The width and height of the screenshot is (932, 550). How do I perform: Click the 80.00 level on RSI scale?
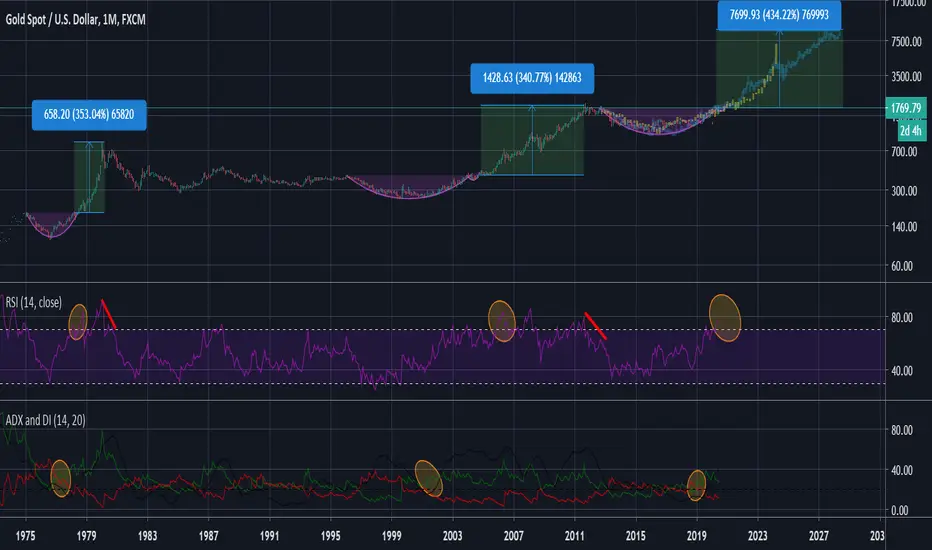pyautogui.click(x=902, y=318)
